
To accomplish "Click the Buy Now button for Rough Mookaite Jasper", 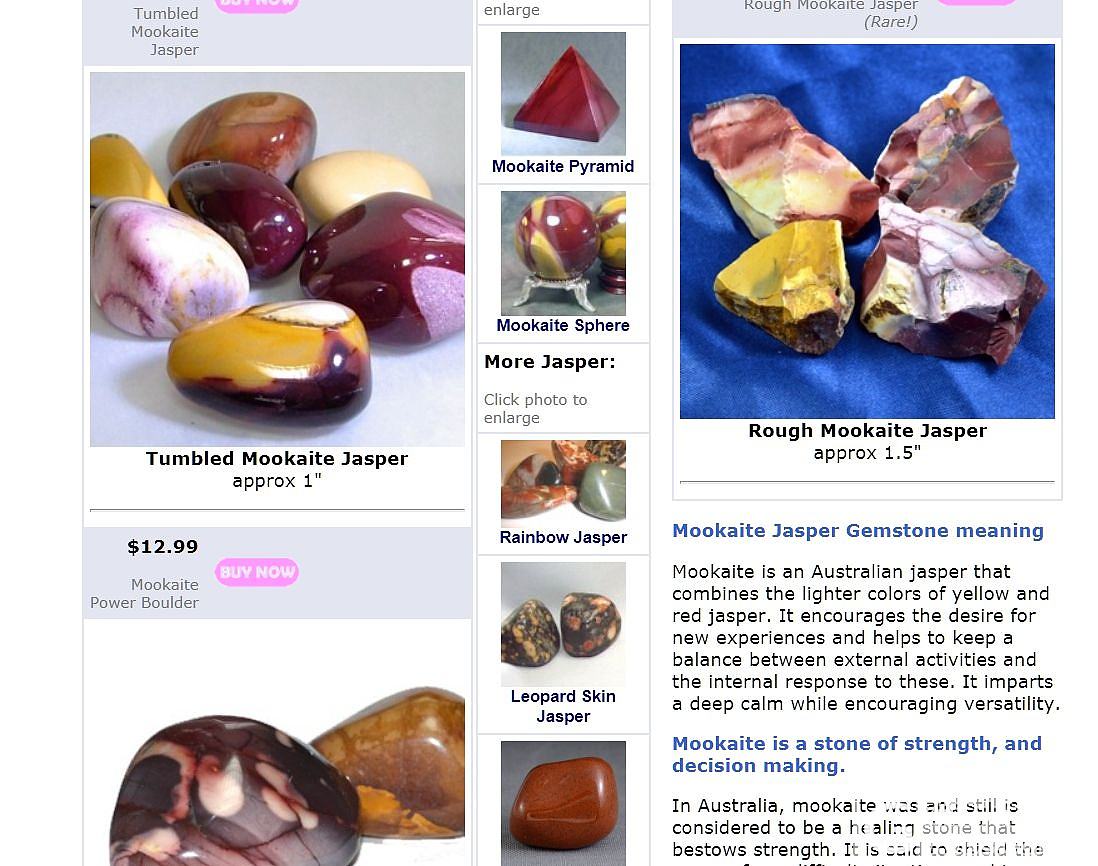I will coord(975,2).
